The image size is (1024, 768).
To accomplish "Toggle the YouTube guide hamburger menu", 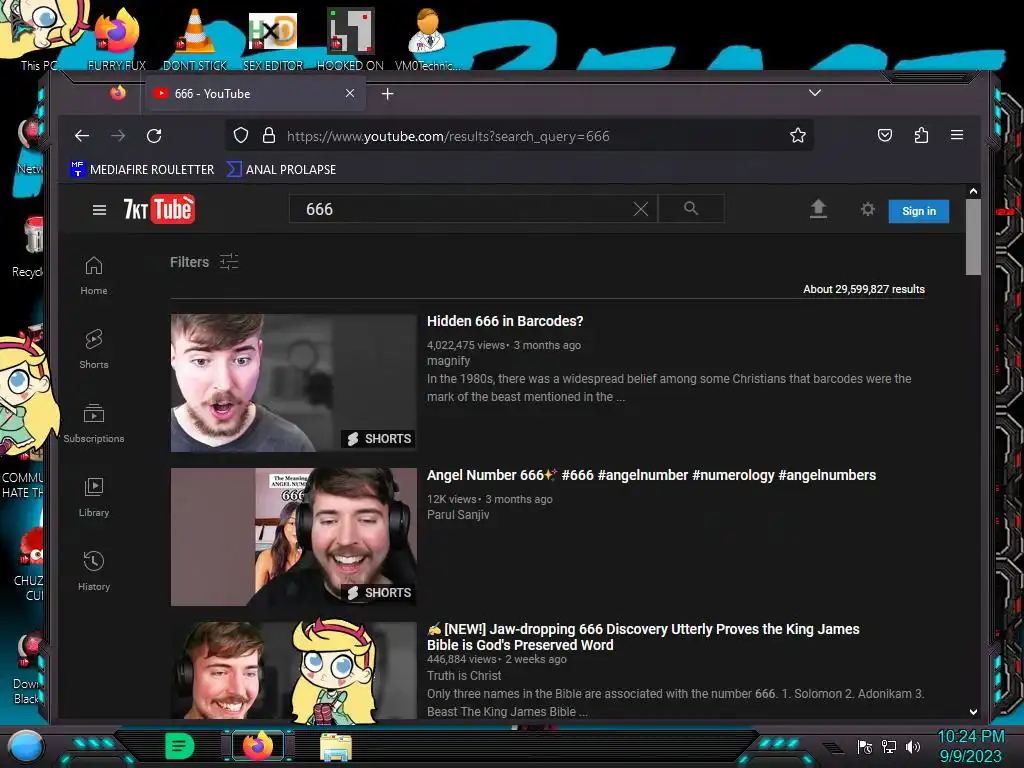I will tap(99, 210).
